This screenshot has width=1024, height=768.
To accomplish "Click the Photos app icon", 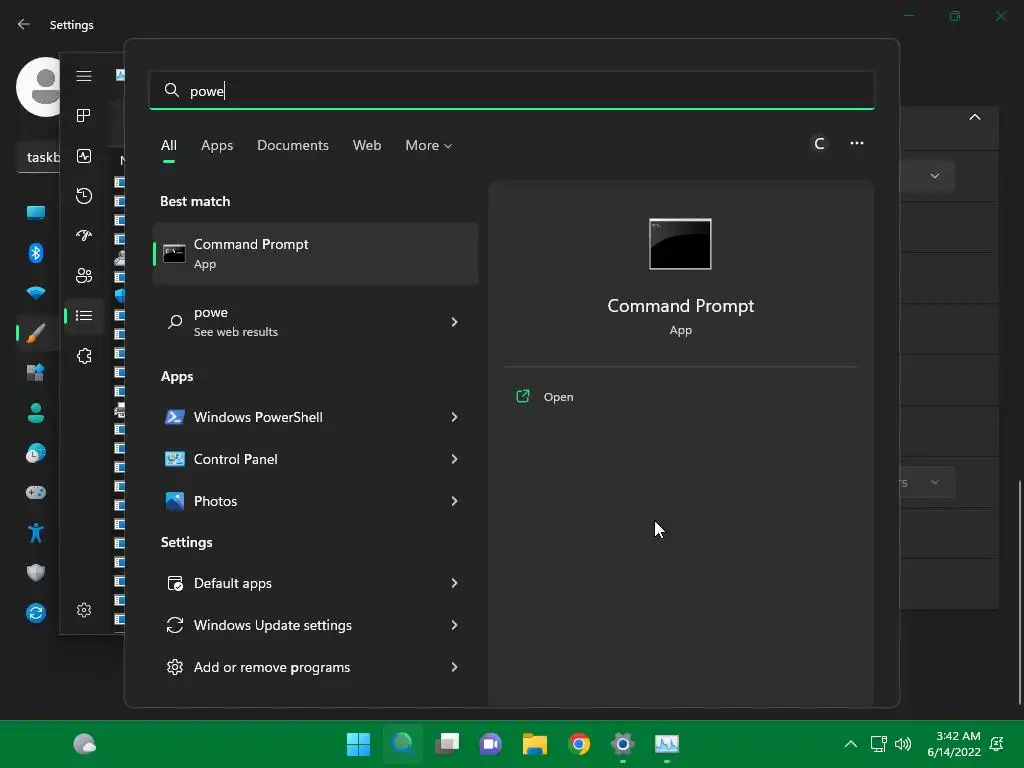I will click(x=174, y=501).
